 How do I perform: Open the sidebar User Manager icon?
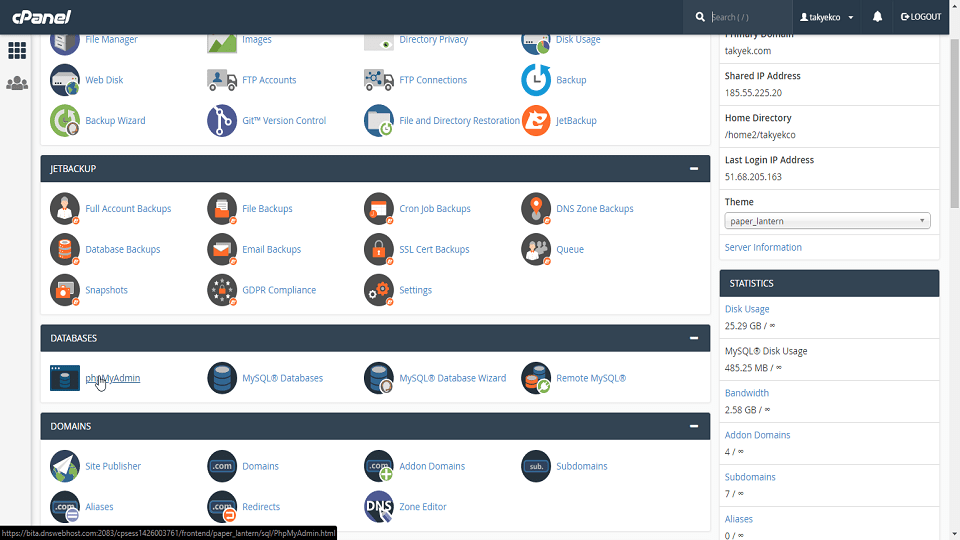pyautogui.click(x=17, y=83)
